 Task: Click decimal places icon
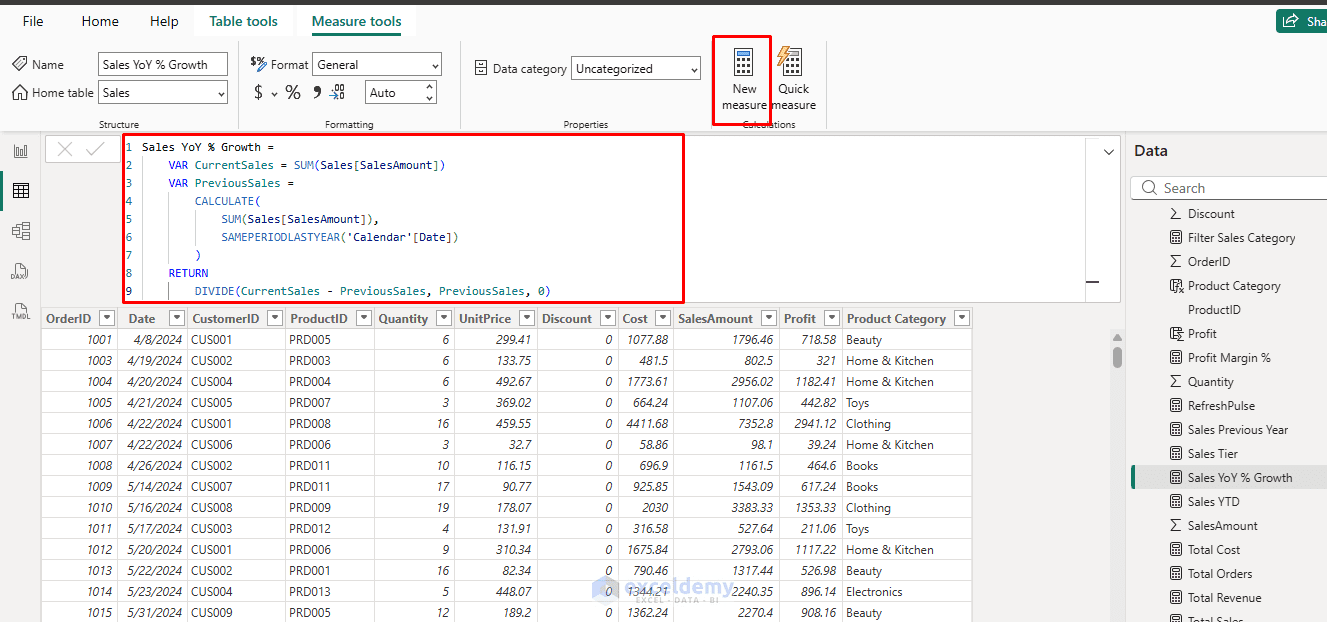click(338, 92)
